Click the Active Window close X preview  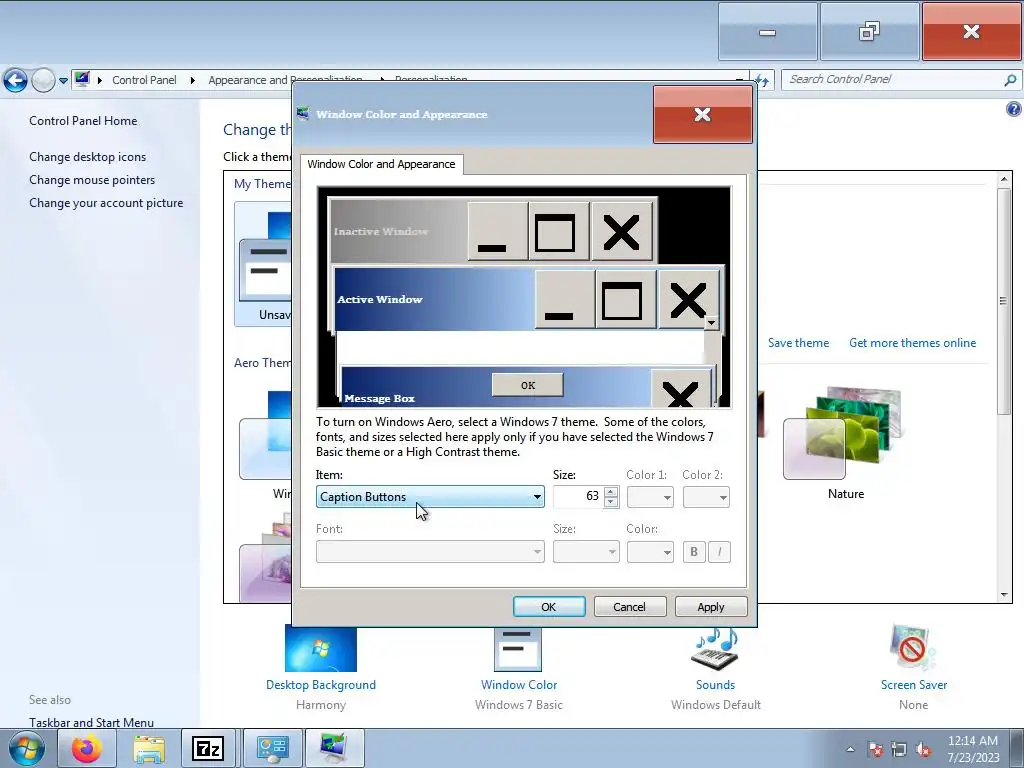pyautogui.click(x=688, y=300)
